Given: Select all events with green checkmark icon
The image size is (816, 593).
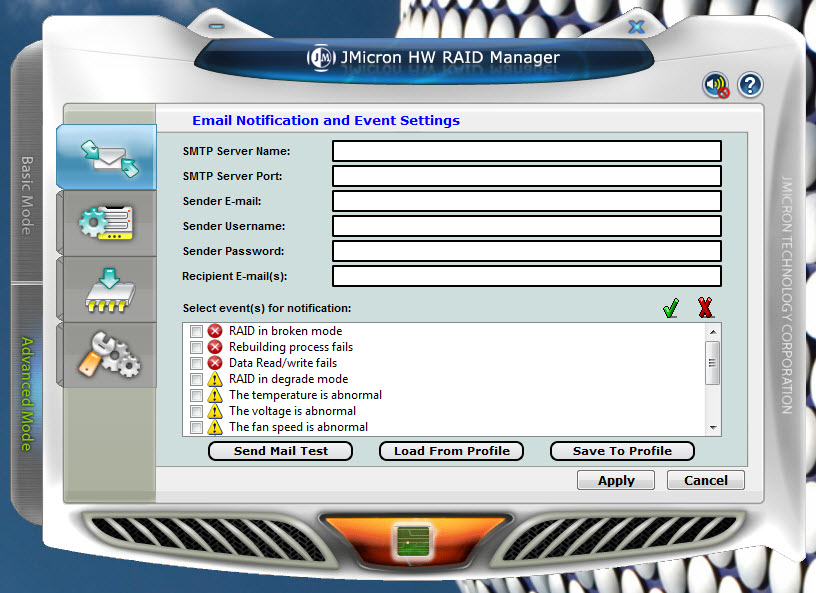Looking at the screenshot, I should [671, 308].
